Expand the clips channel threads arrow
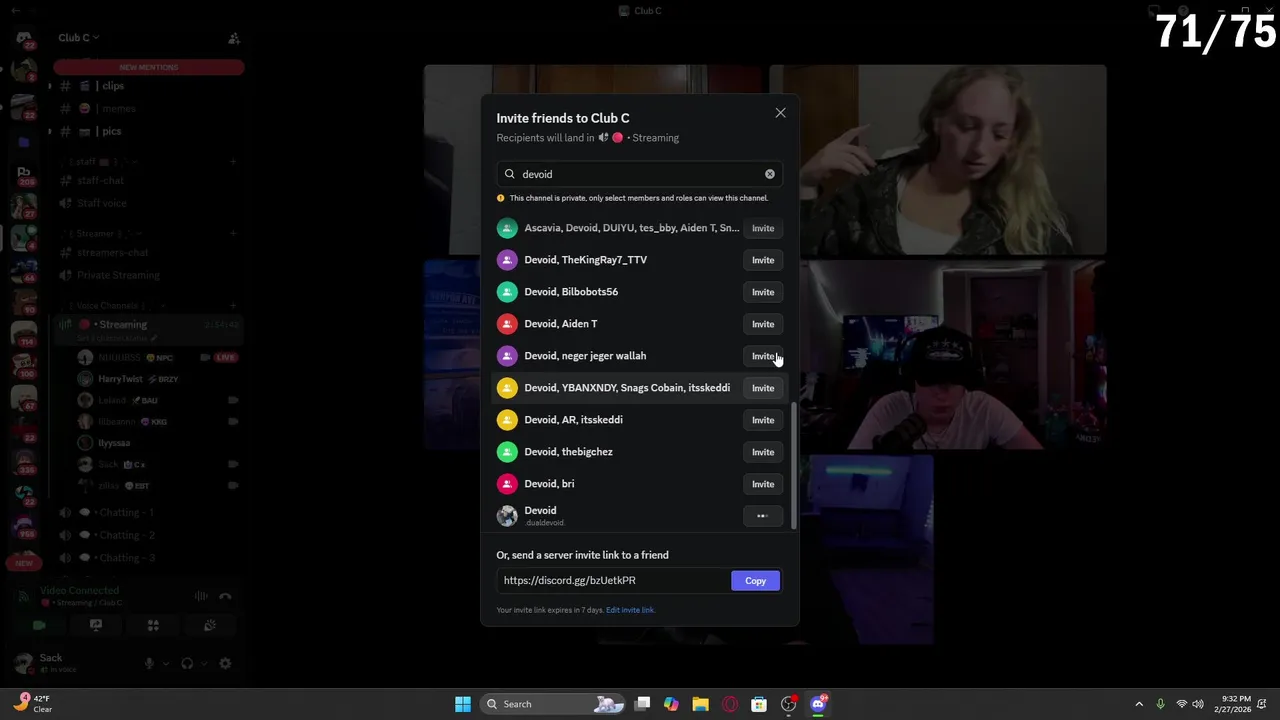 point(50,86)
